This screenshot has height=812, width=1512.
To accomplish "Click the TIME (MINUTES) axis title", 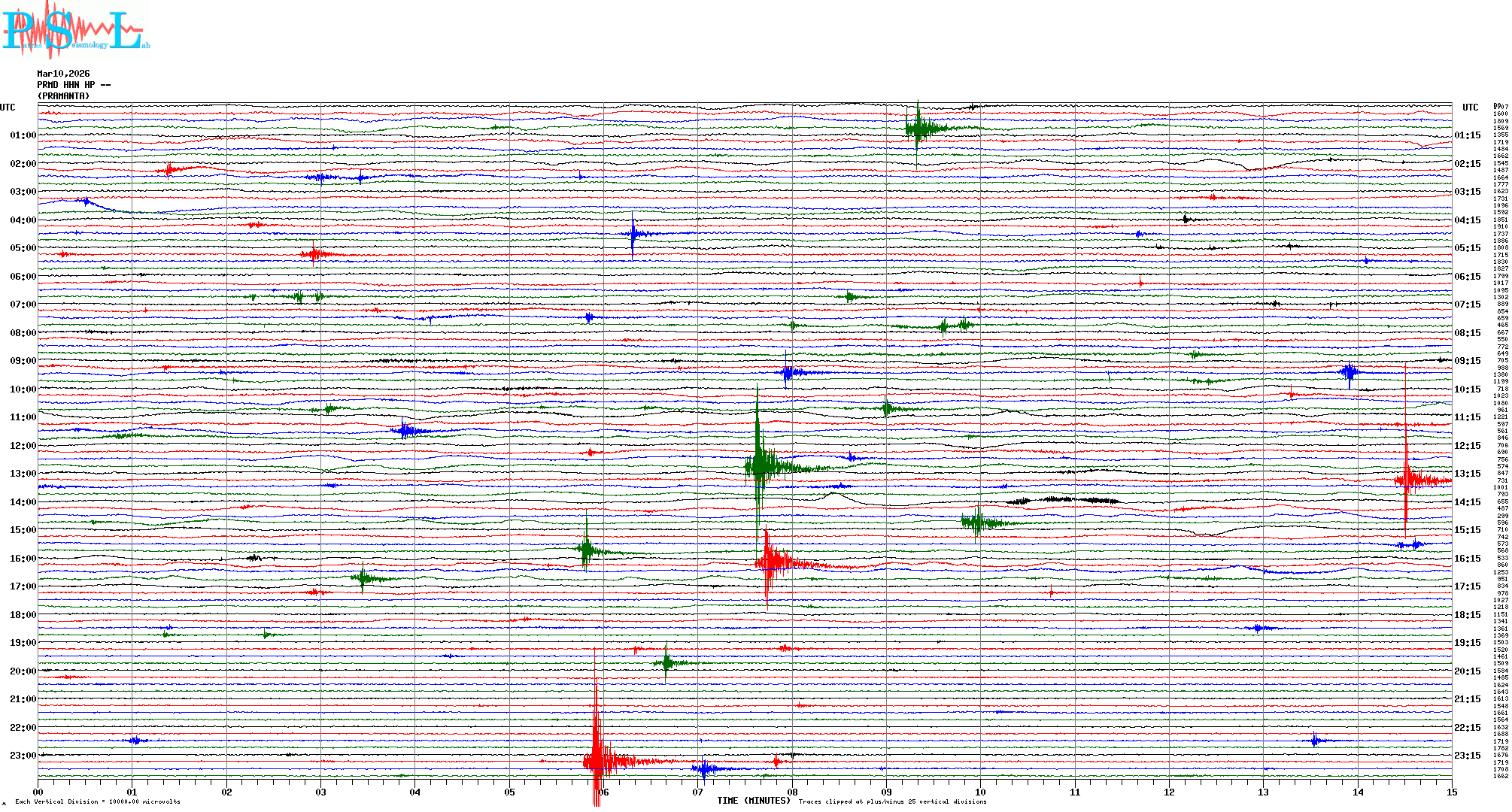I will 754,801.
